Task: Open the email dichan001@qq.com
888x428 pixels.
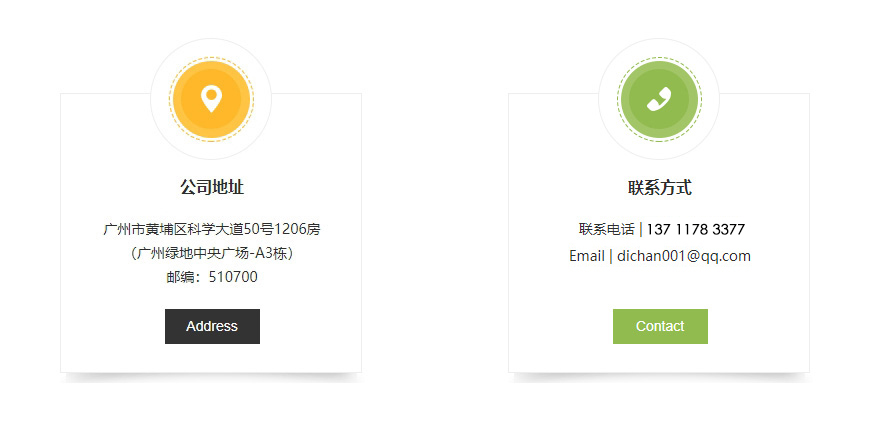Action: click(x=684, y=256)
